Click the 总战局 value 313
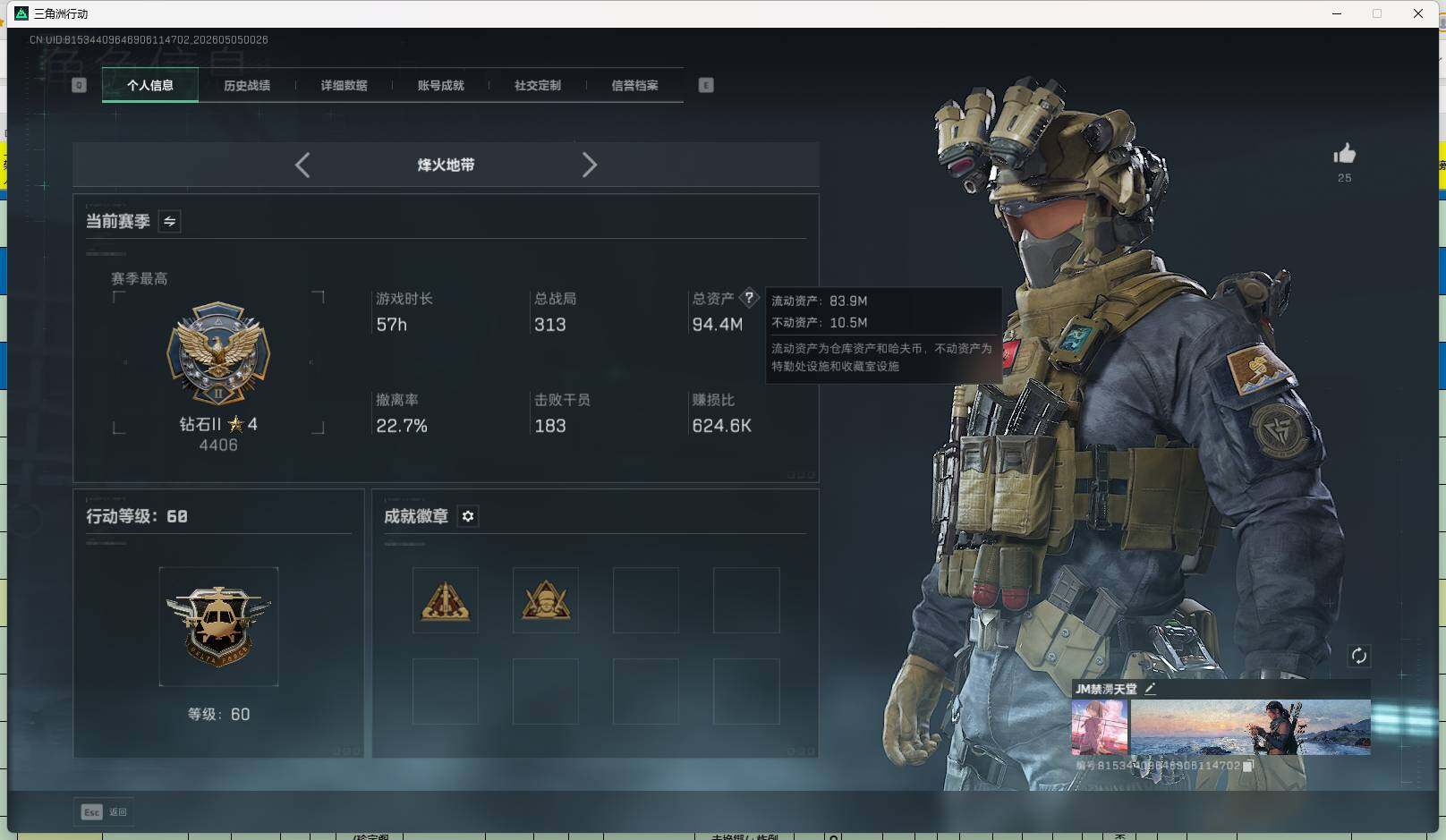 coord(549,325)
